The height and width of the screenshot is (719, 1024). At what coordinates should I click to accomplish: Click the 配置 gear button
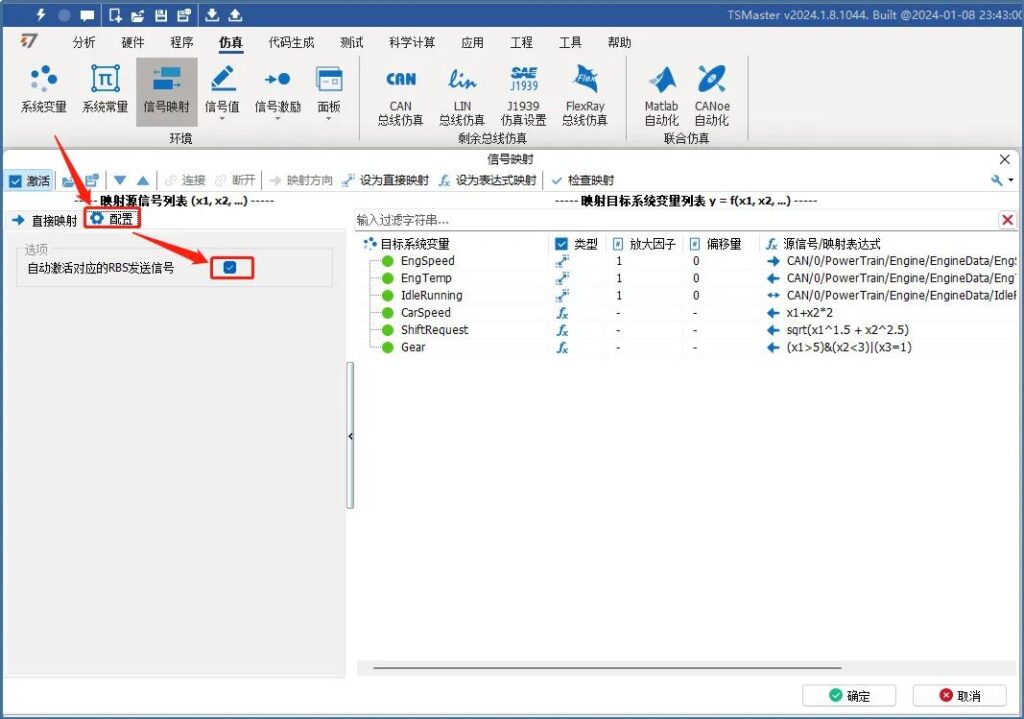[x=112, y=218]
